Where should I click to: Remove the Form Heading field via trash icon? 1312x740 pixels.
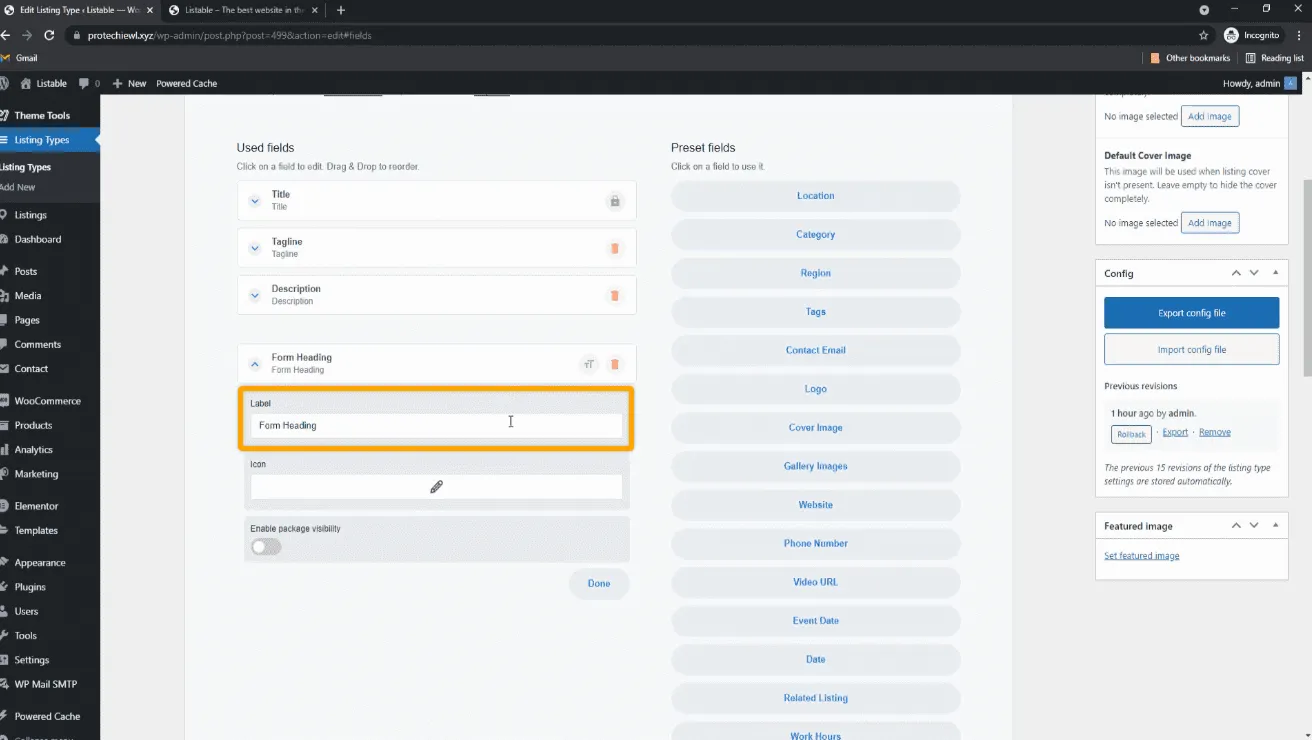pyautogui.click(x=614, y=364)
